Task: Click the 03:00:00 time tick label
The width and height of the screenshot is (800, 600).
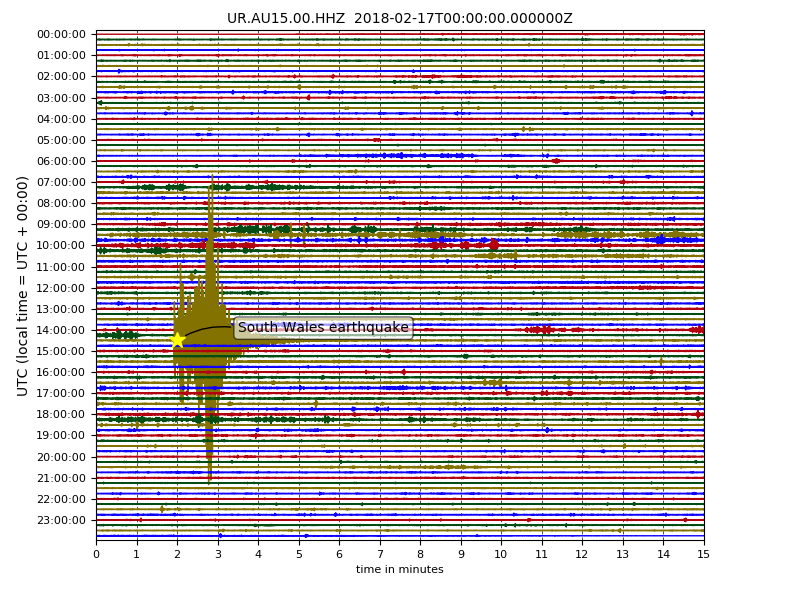Action: pos(61,98)
